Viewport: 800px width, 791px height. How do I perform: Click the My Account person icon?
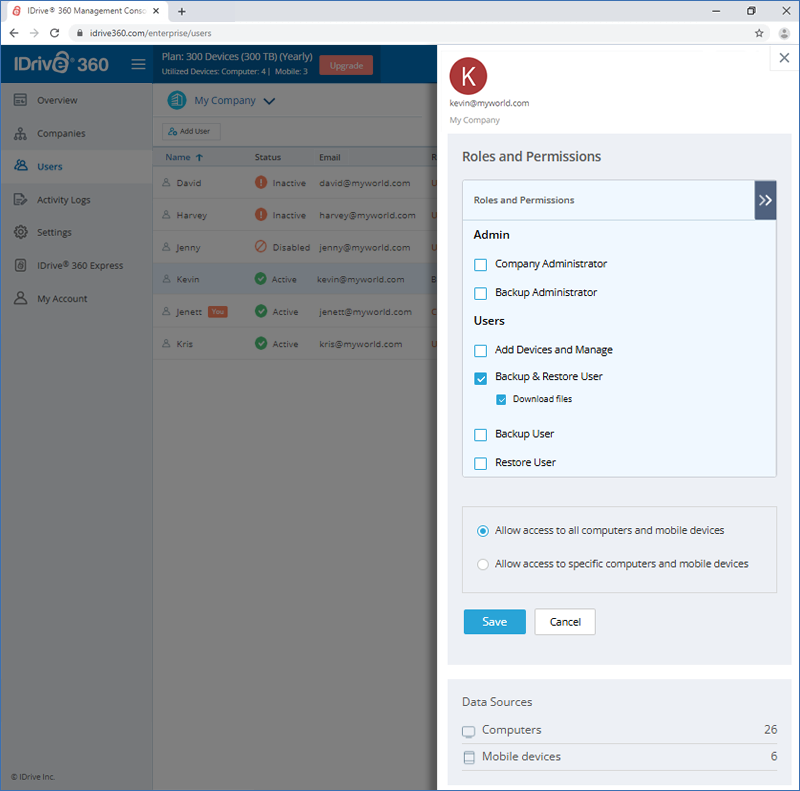pyautogui.click(x=20, y=298)
